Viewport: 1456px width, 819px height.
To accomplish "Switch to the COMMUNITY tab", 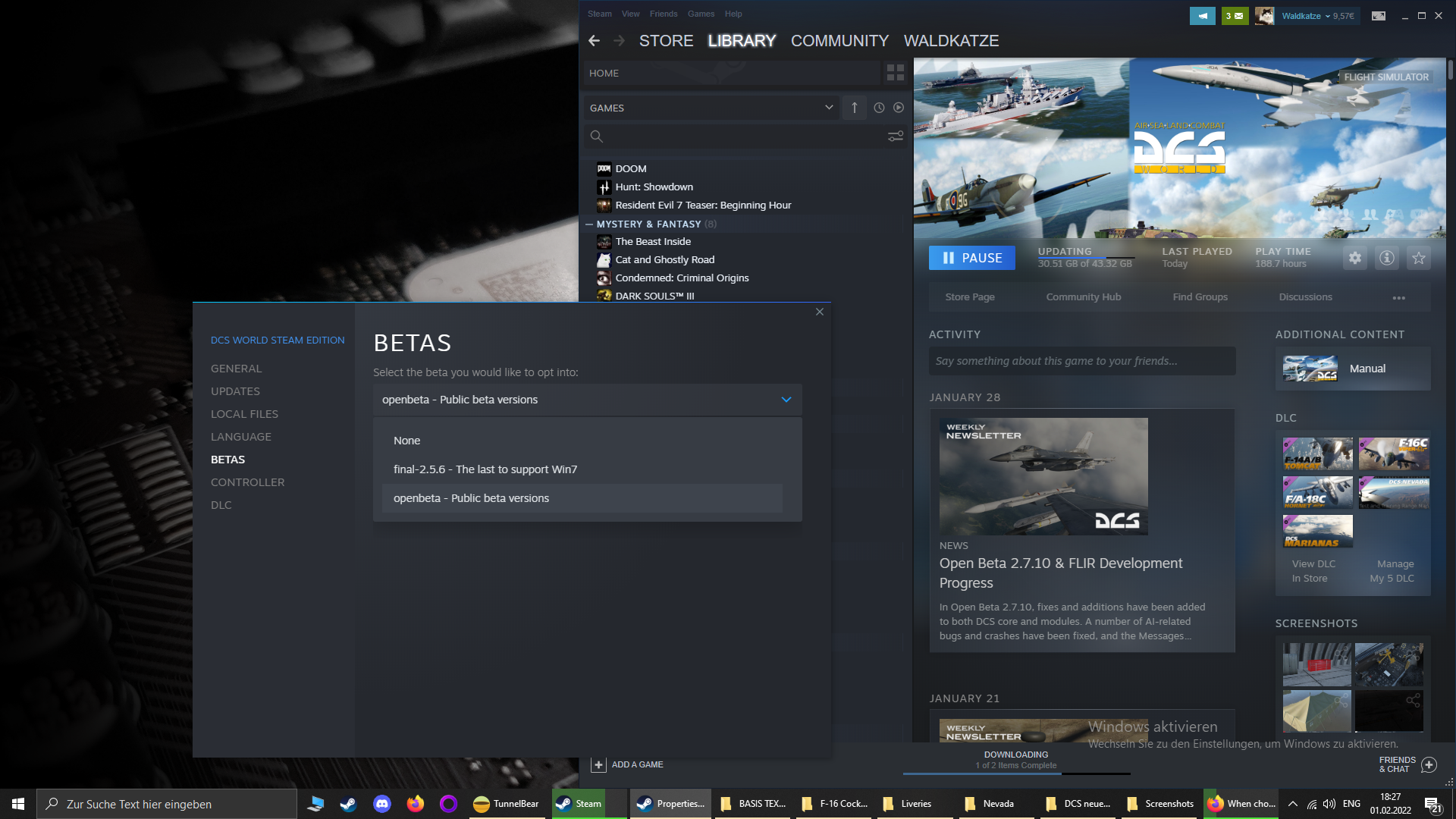I will pos(840,41).
